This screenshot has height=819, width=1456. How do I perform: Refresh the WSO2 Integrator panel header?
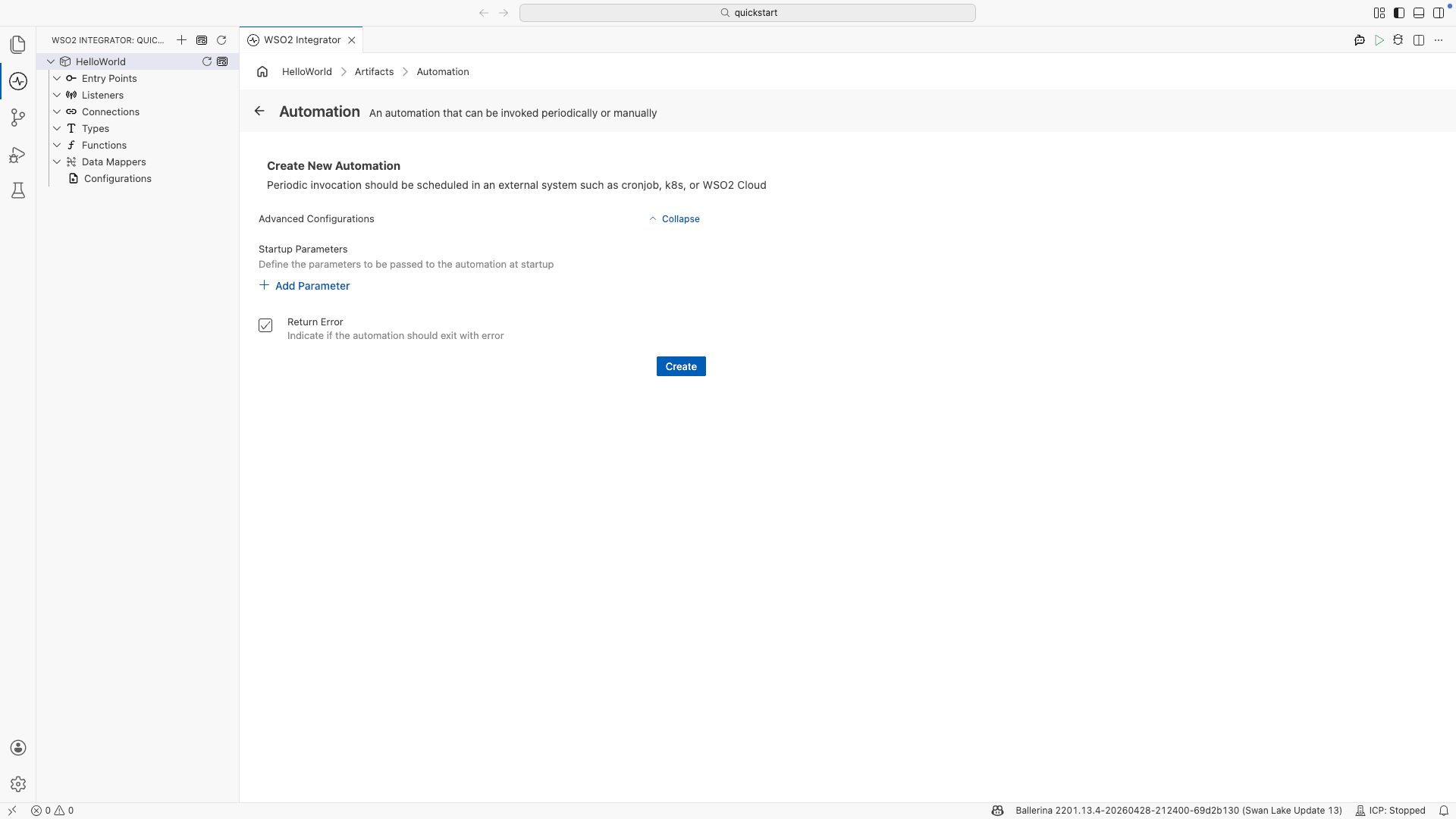point(221,40)
